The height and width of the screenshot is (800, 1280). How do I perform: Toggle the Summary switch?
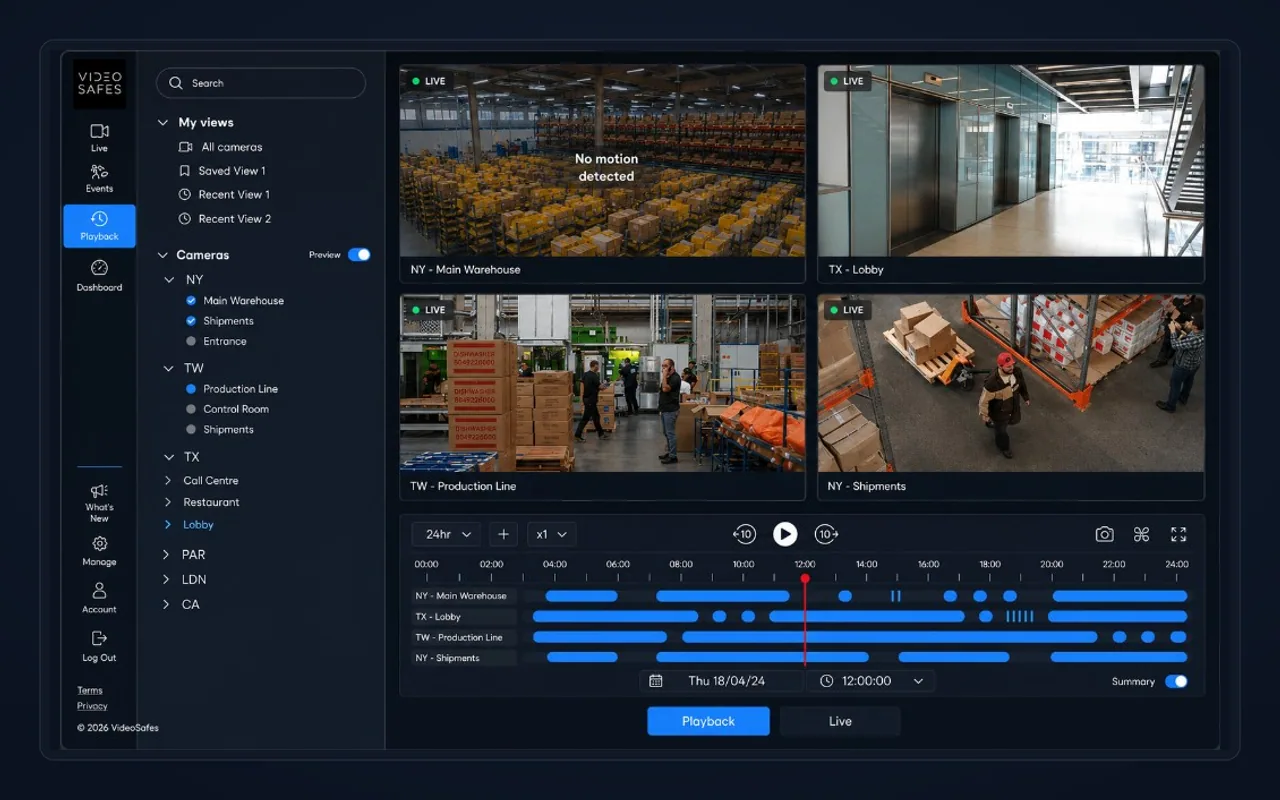[x=1176, y=682]
